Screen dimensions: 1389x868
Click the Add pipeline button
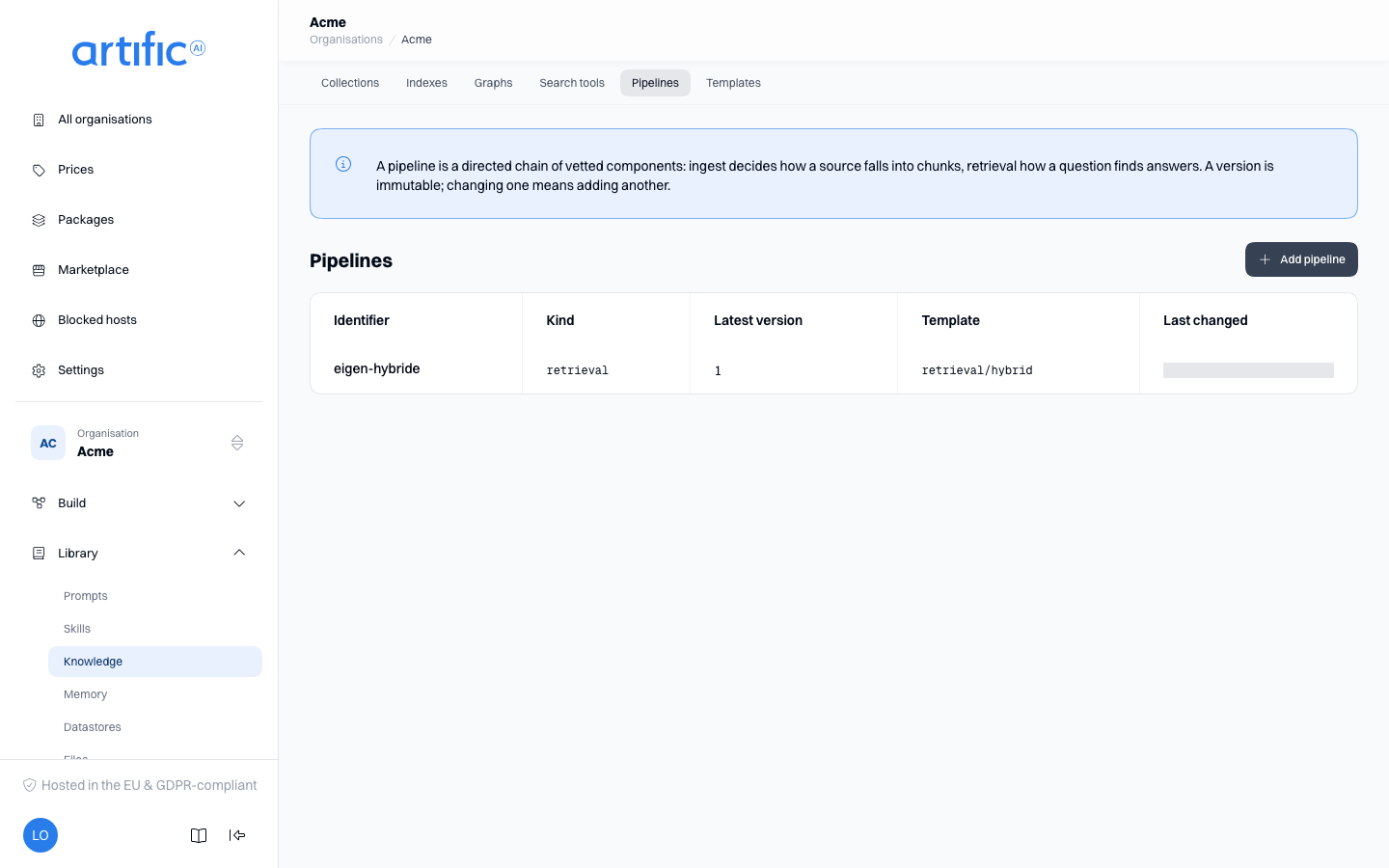coord(1301,259)
